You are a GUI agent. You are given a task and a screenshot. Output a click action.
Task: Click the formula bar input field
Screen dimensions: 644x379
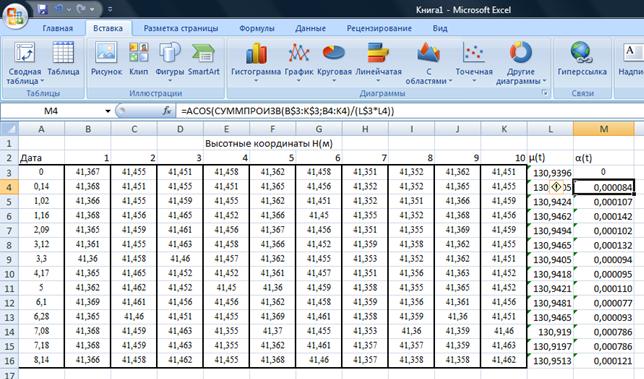410,111
